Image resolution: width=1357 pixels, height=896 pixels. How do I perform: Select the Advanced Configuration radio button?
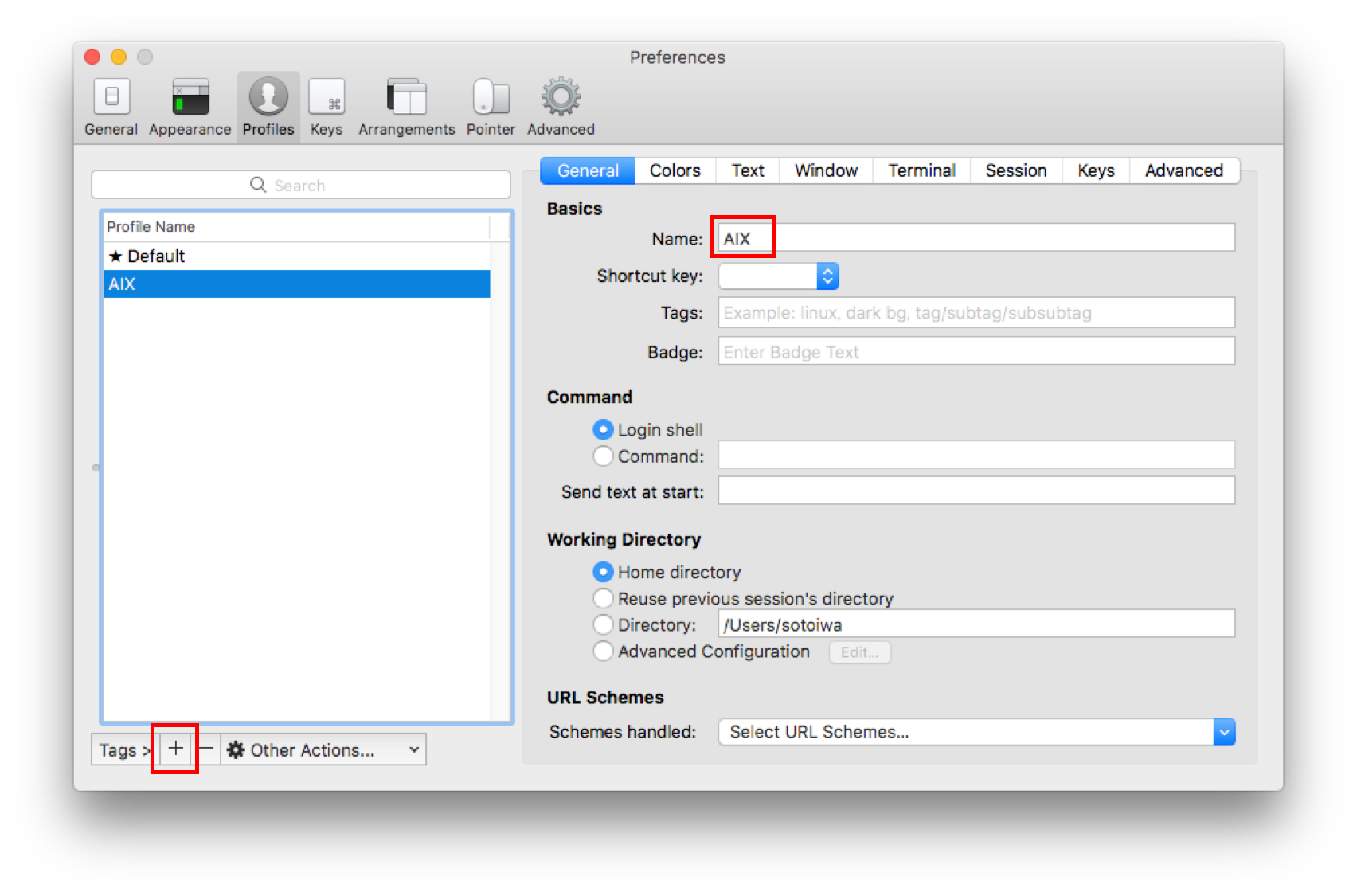pos(603,651)
